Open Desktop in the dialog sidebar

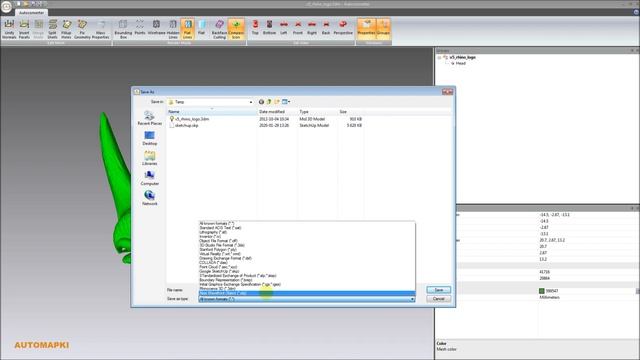click(x=149, y=138)
